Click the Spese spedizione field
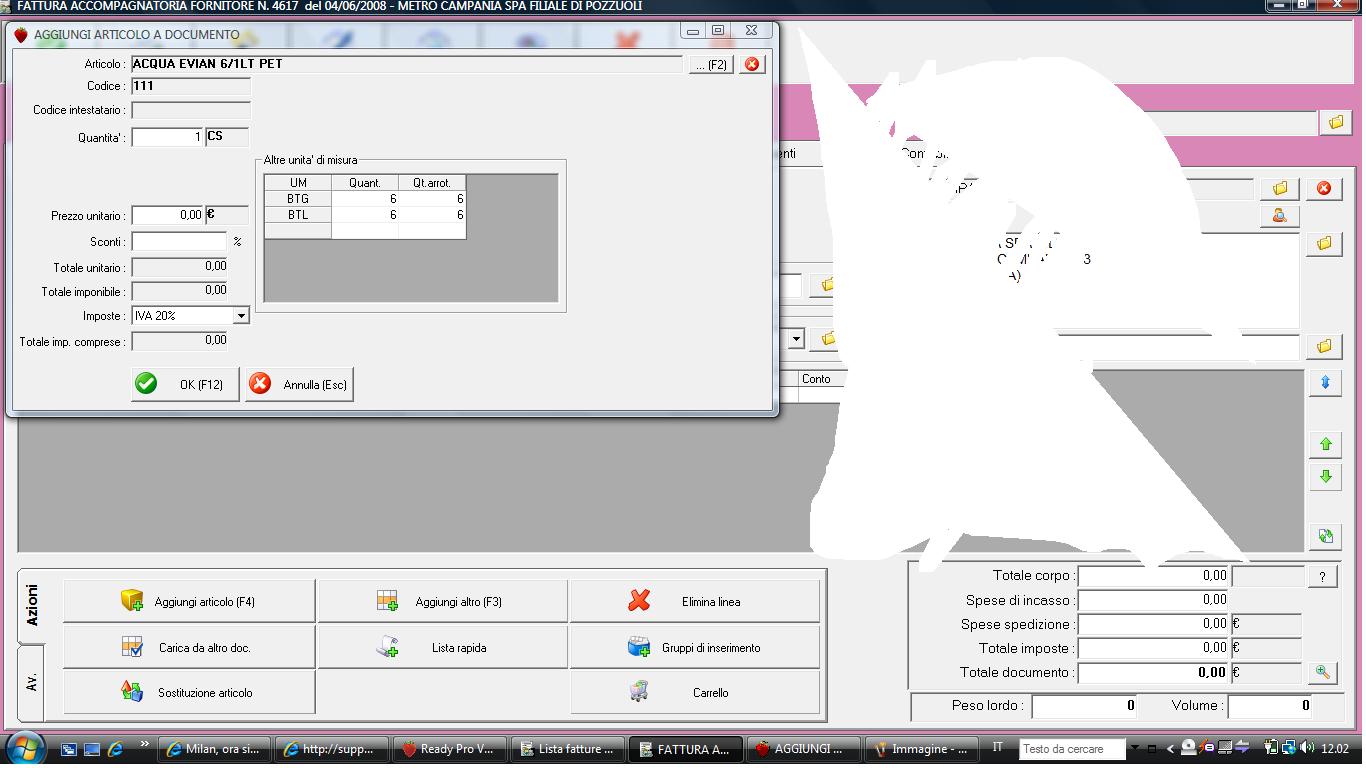The image size is (1366, 768). click(1154, 624)
